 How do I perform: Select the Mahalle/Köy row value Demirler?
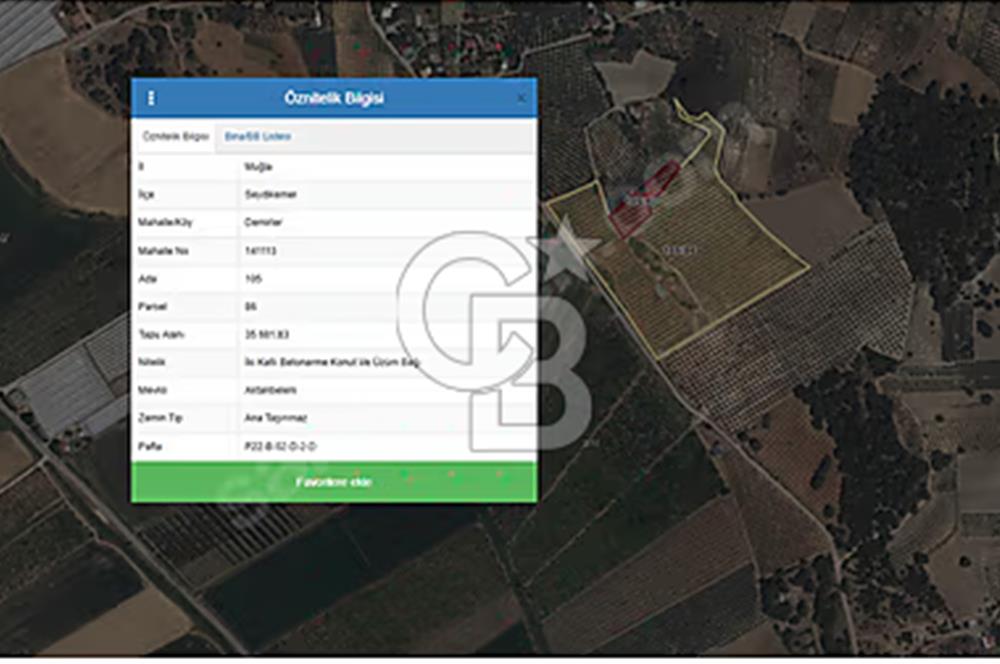pyautogui.click(x=262, y=223)
